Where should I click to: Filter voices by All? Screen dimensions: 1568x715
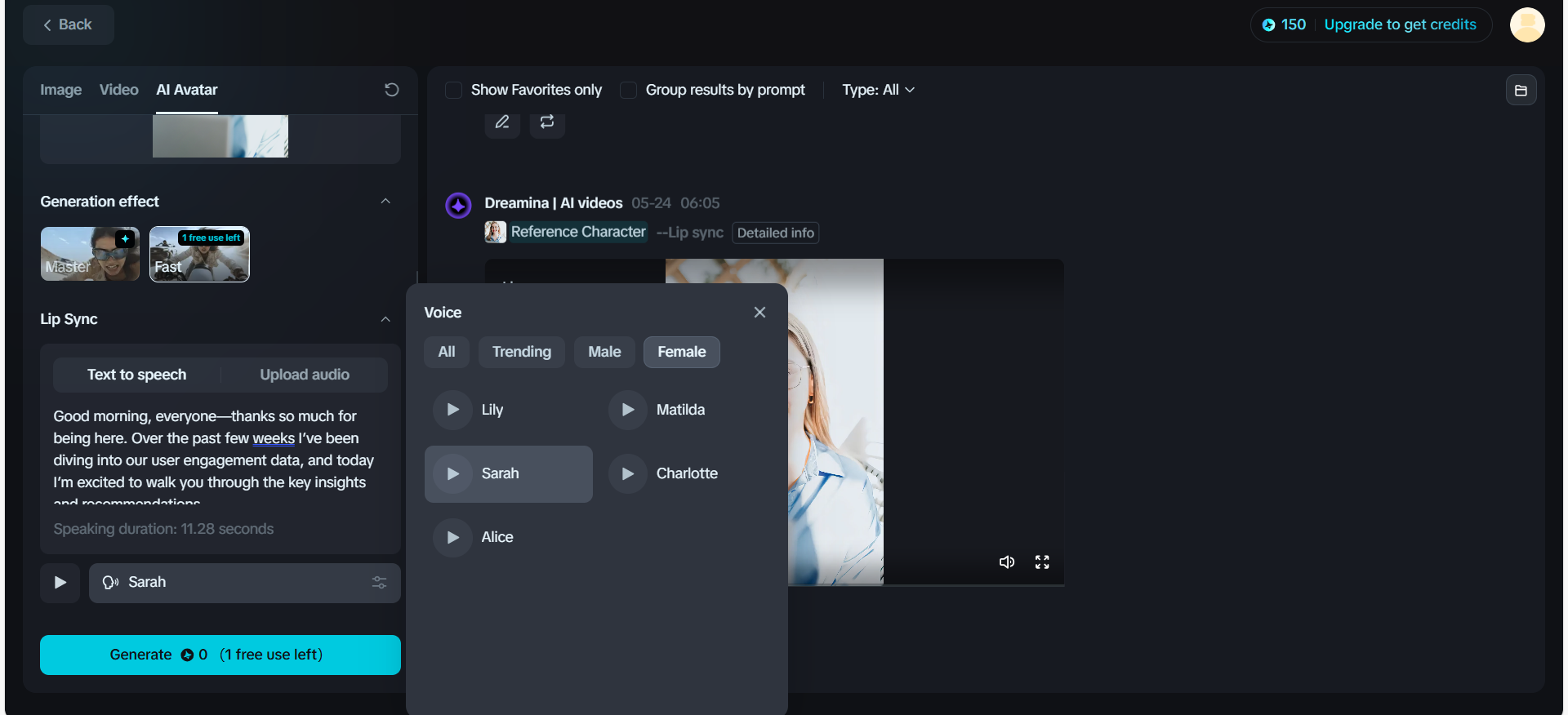point(447,352)
